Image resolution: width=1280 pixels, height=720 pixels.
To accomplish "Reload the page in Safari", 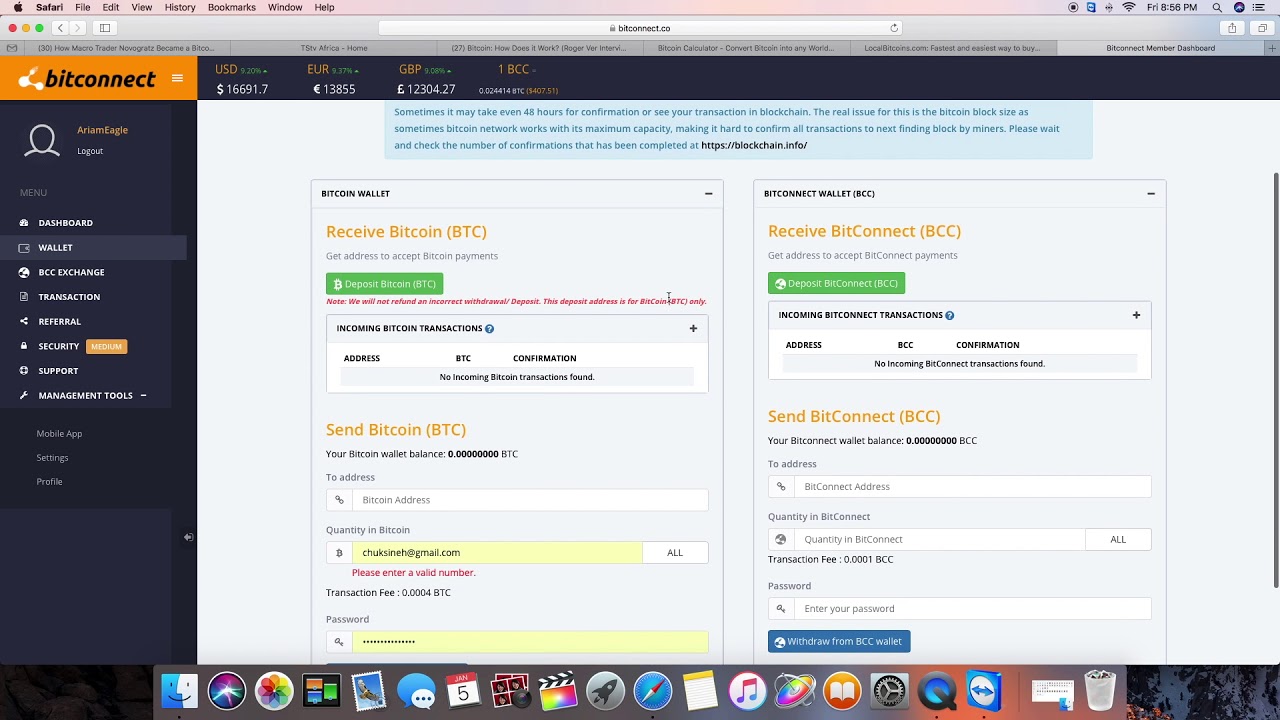I will point(894,28).
